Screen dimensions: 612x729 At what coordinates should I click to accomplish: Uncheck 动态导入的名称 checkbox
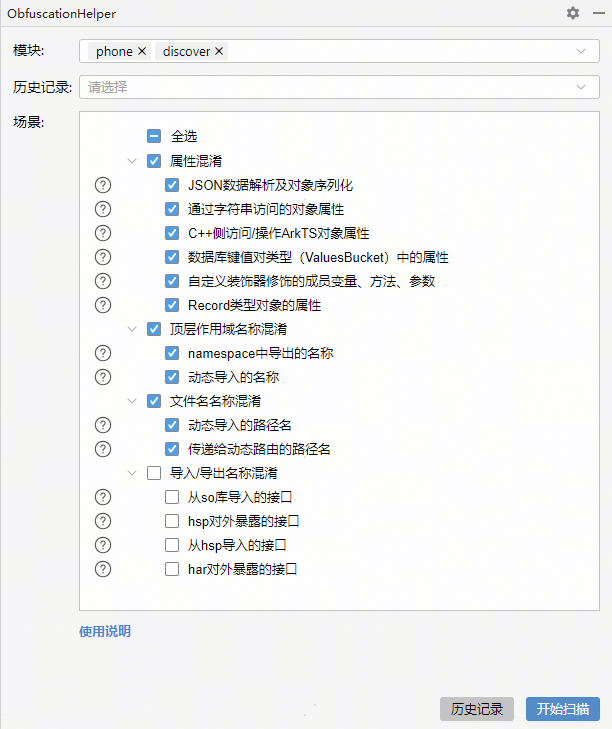(x=172, y=377)
